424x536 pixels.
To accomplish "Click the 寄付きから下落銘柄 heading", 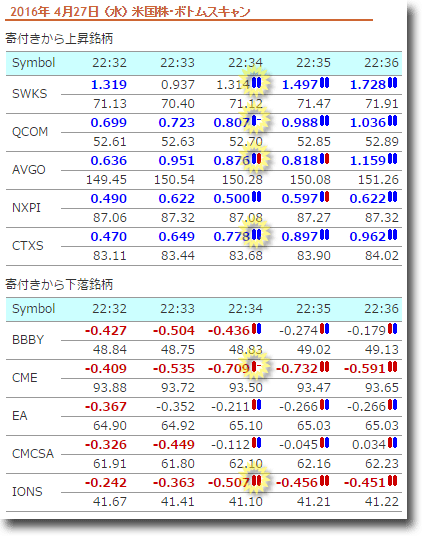I will [59, 284].
